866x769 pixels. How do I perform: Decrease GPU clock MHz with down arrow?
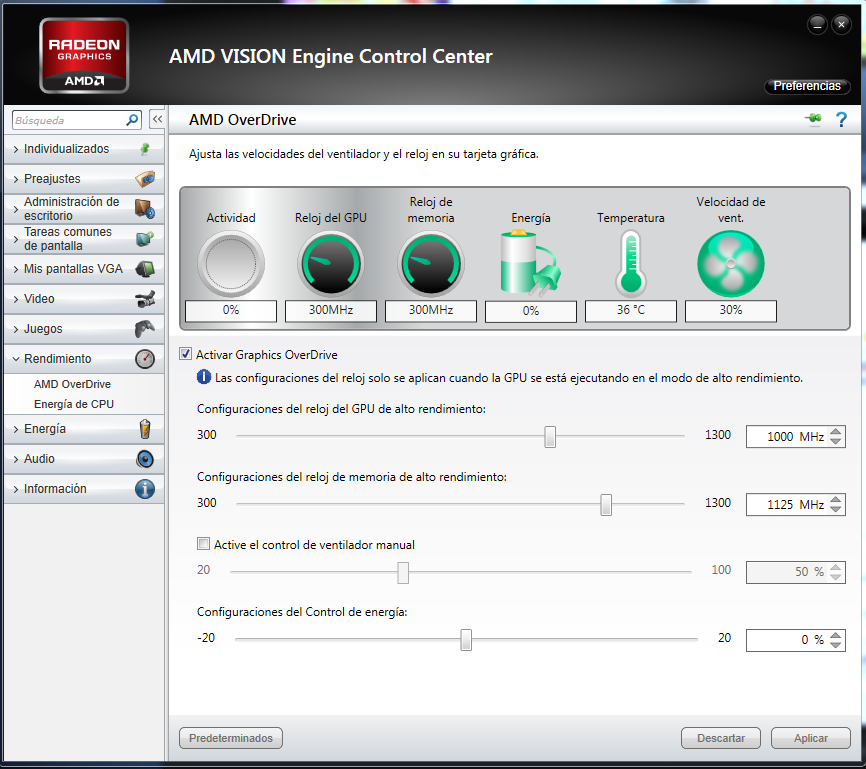836,441
